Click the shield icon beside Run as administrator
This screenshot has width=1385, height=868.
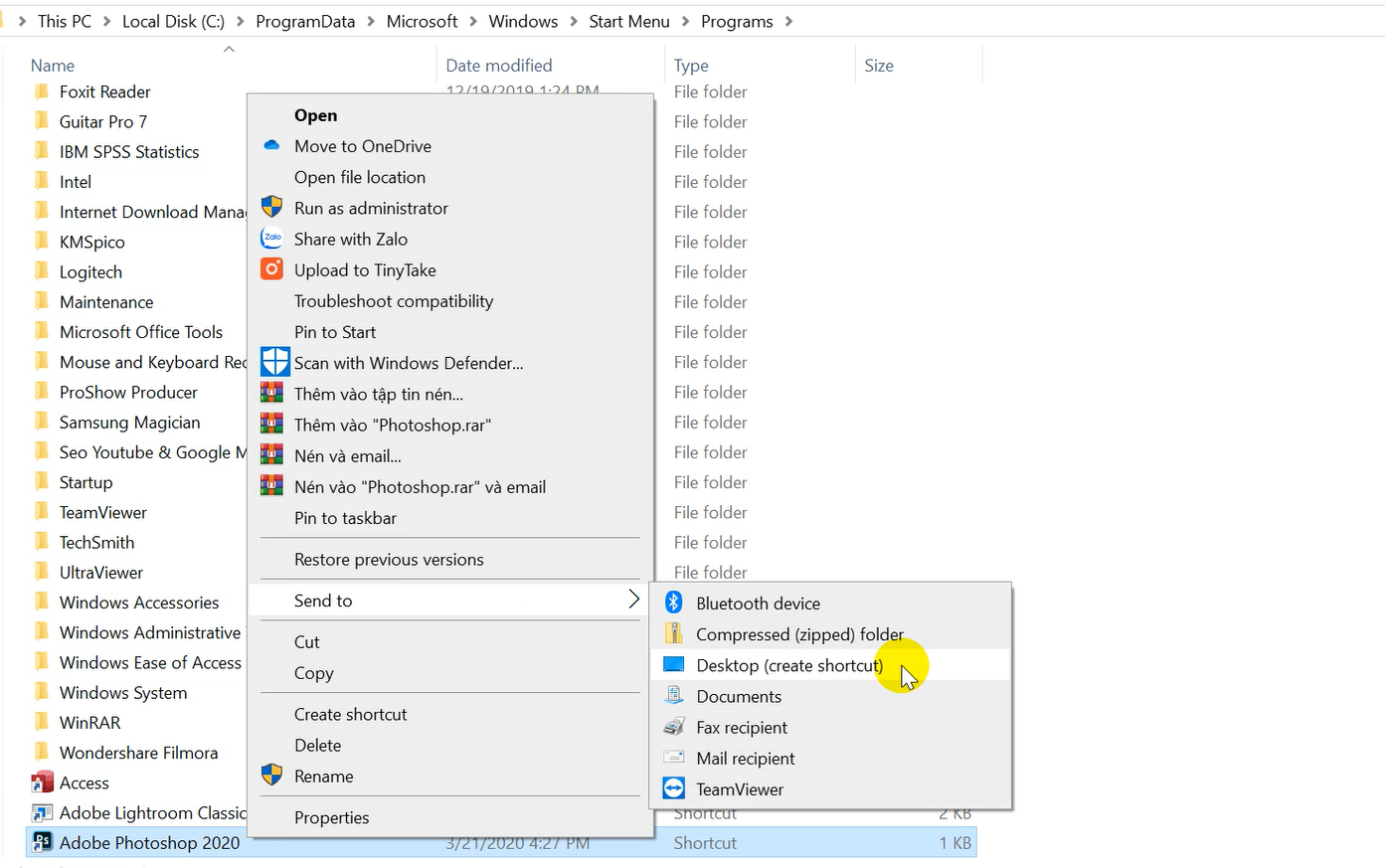pos(271,207)
